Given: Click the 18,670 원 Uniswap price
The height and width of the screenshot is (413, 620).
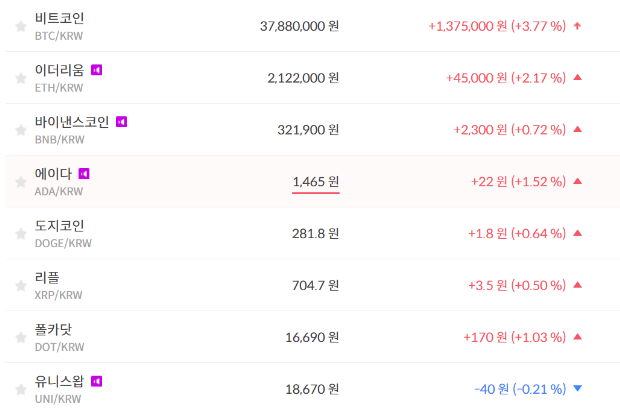Looking at the screenshot, I should pyautogui.click(x=312, y=389).
